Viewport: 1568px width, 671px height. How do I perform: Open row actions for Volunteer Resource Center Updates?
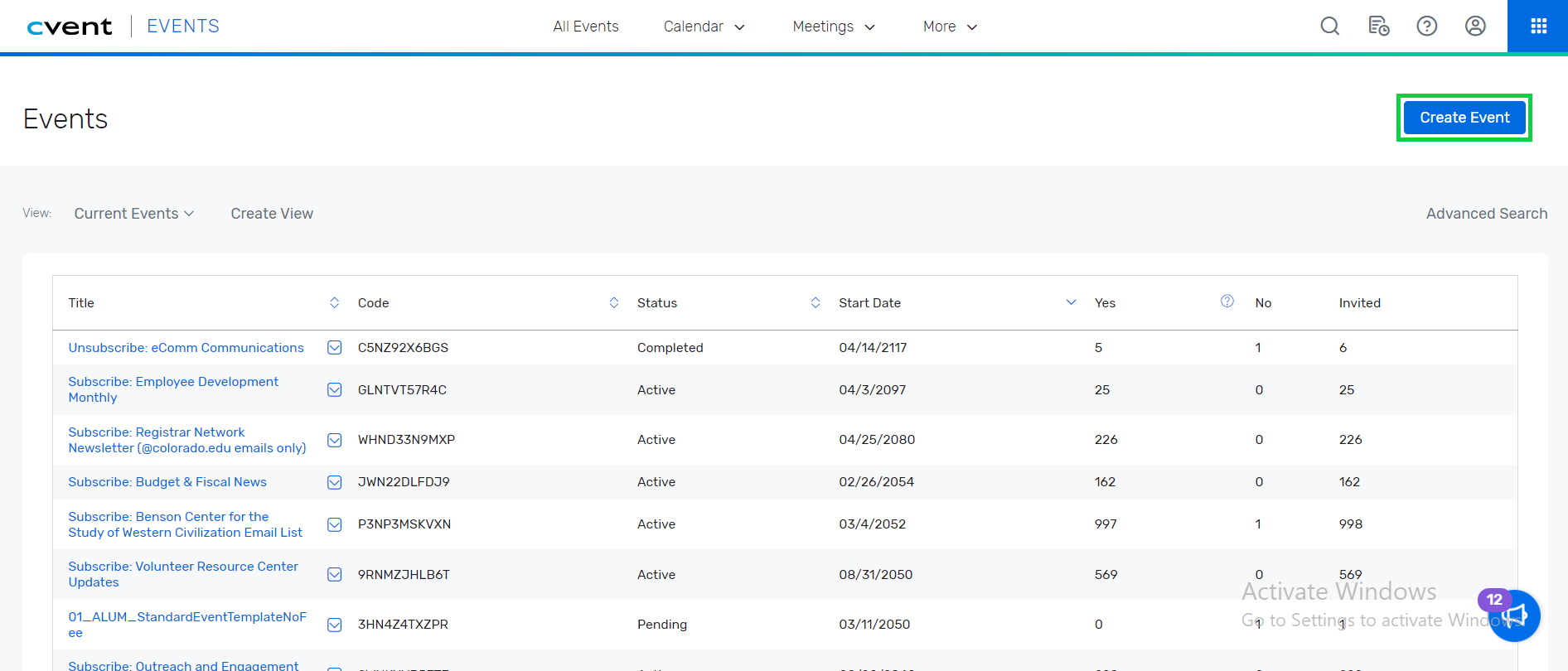[335, 575]
